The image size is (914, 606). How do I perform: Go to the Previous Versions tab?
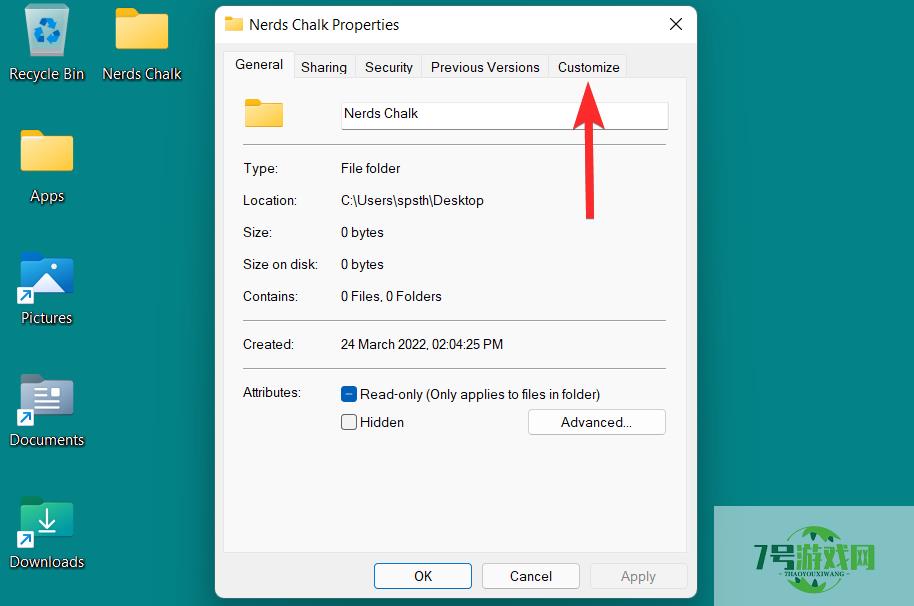point(485,68)
